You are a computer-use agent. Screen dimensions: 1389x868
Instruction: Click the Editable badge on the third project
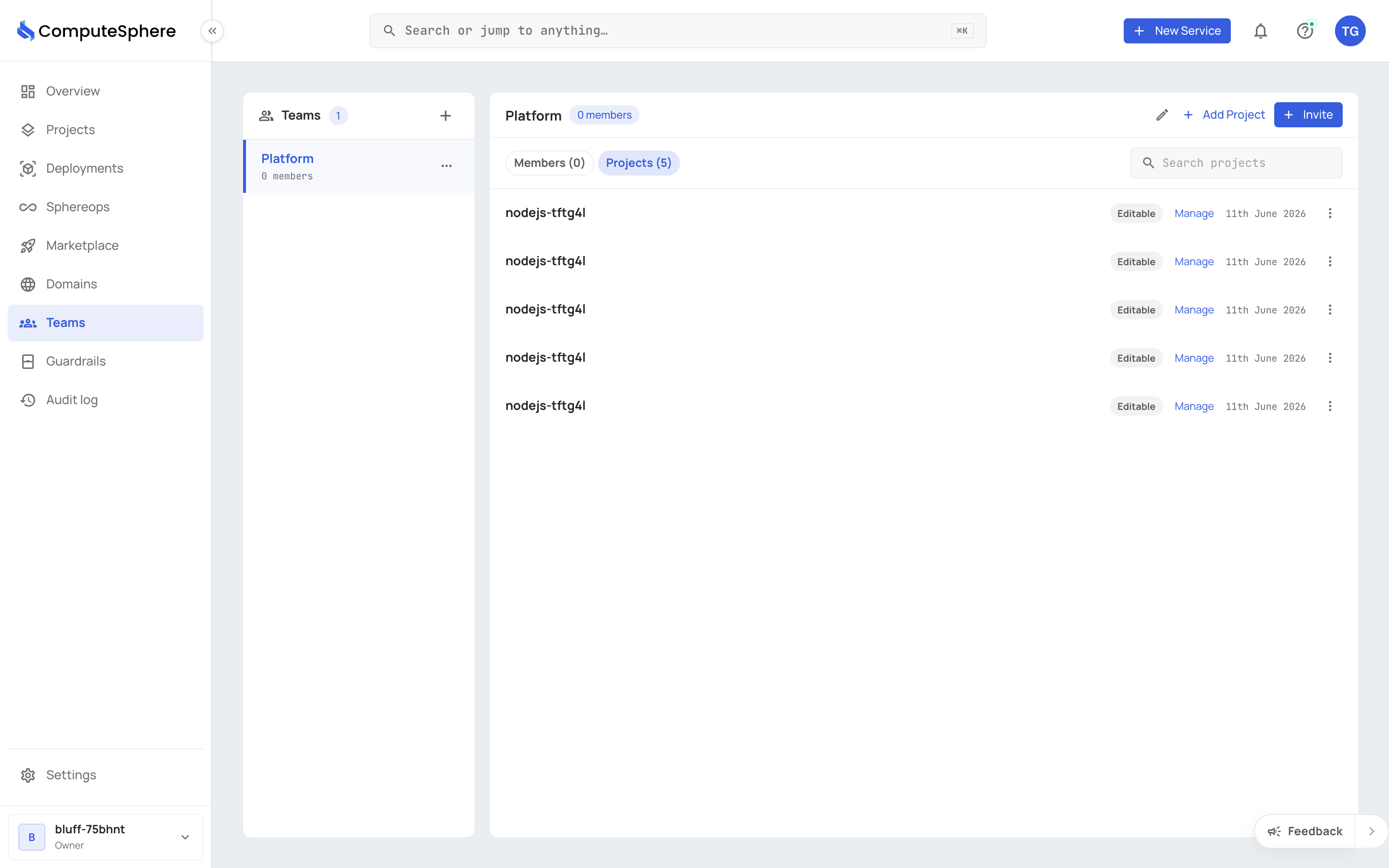pos(1136,310)
